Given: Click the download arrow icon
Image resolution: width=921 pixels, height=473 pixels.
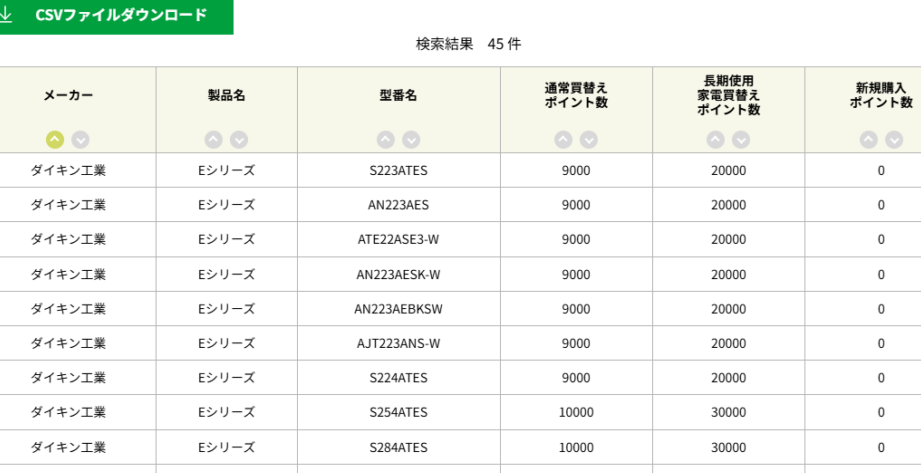Looking at the screenshot, I should pos(7,15).
